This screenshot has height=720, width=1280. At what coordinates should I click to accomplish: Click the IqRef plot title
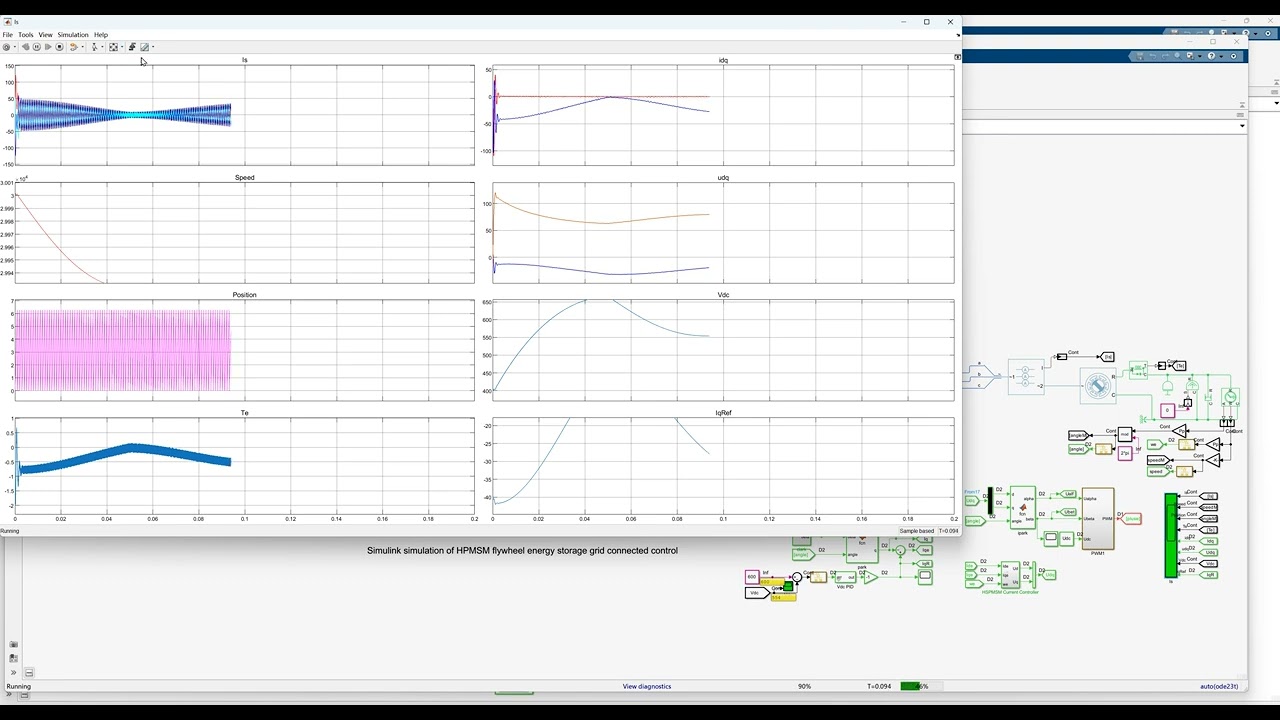click(723, 413)
